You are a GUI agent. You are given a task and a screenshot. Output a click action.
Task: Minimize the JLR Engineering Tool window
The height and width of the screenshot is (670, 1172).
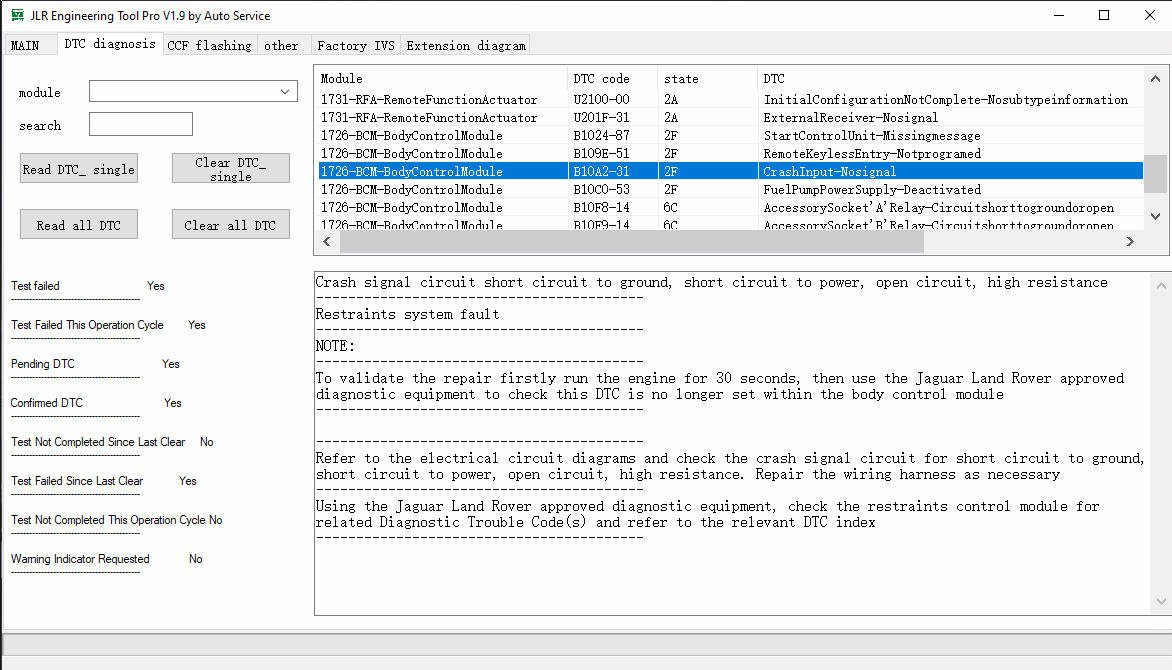coord(1058,15)
